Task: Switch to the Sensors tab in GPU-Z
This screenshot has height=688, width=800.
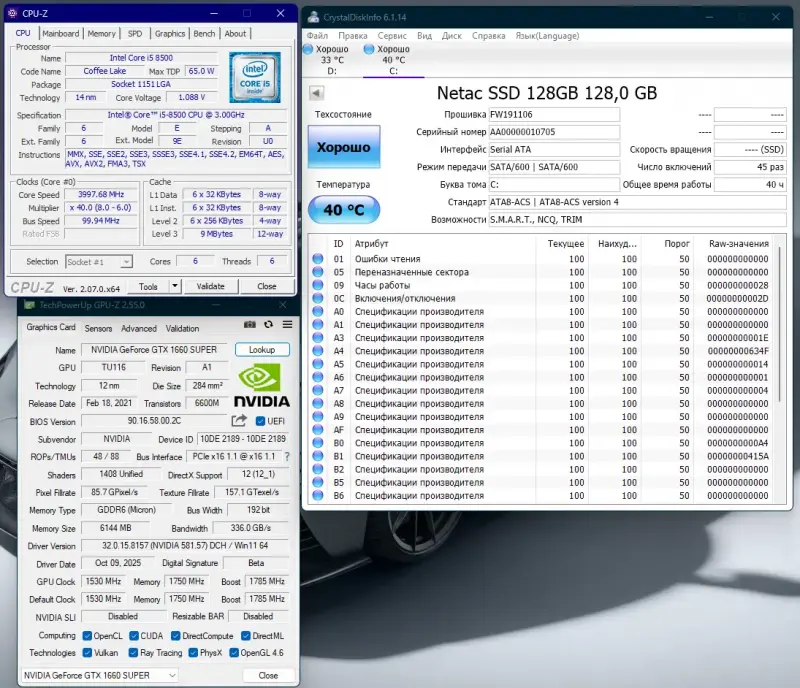Action: pos(99,328)
